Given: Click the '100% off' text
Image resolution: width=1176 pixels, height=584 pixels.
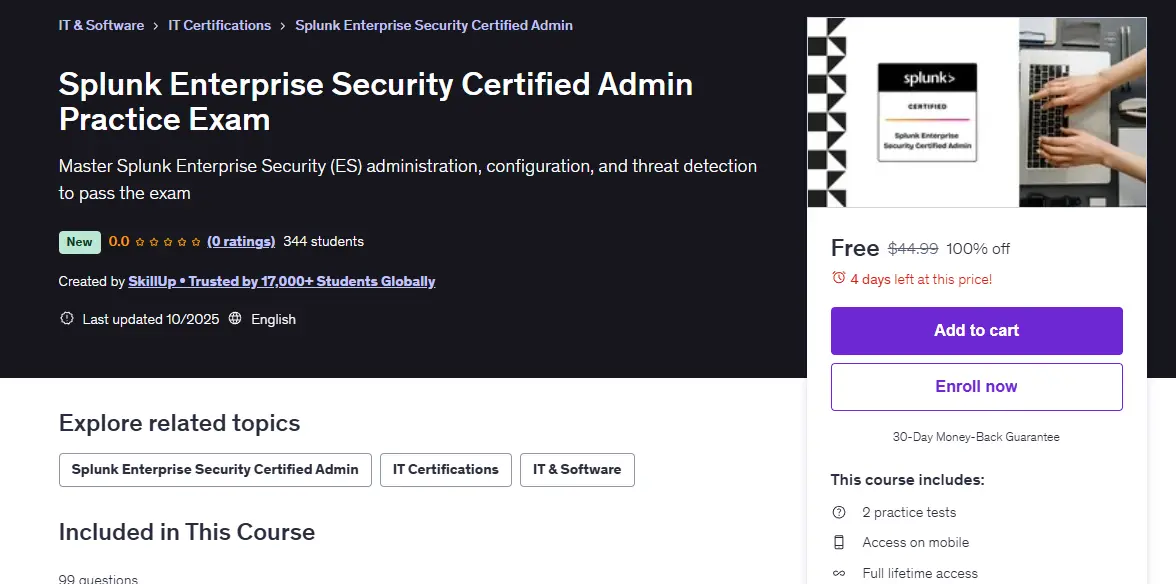Looking at the screenshot, I should click(978, 248).
